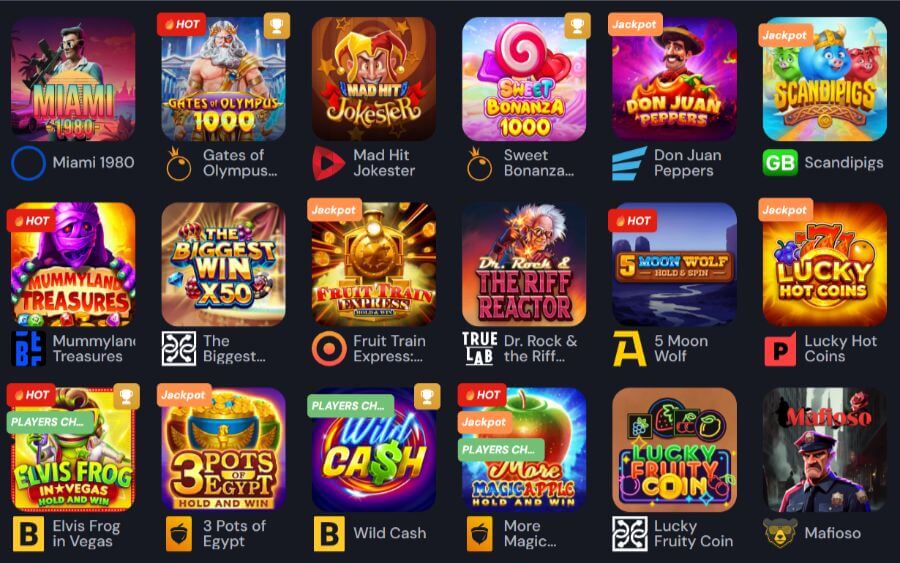Click the HOT badge on 5 Moon Wolf
900x563 pixels.
633,220
